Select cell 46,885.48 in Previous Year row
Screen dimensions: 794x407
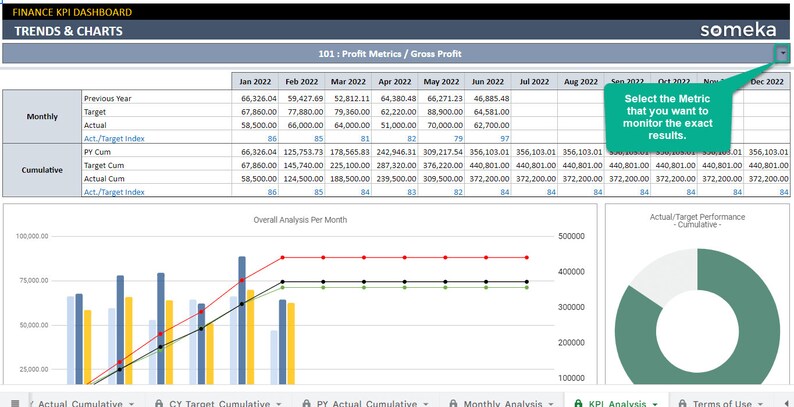pos(488,98)
